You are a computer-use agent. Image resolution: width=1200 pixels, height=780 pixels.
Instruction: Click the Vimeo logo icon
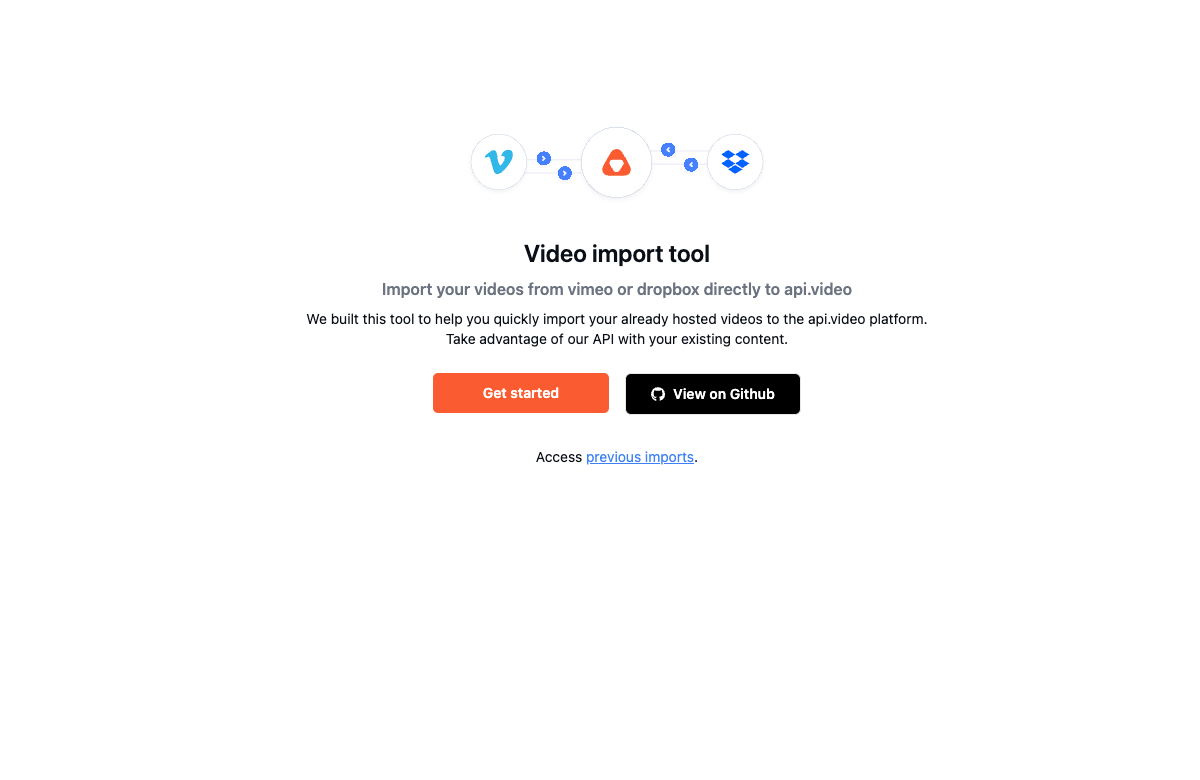[499, 162]
